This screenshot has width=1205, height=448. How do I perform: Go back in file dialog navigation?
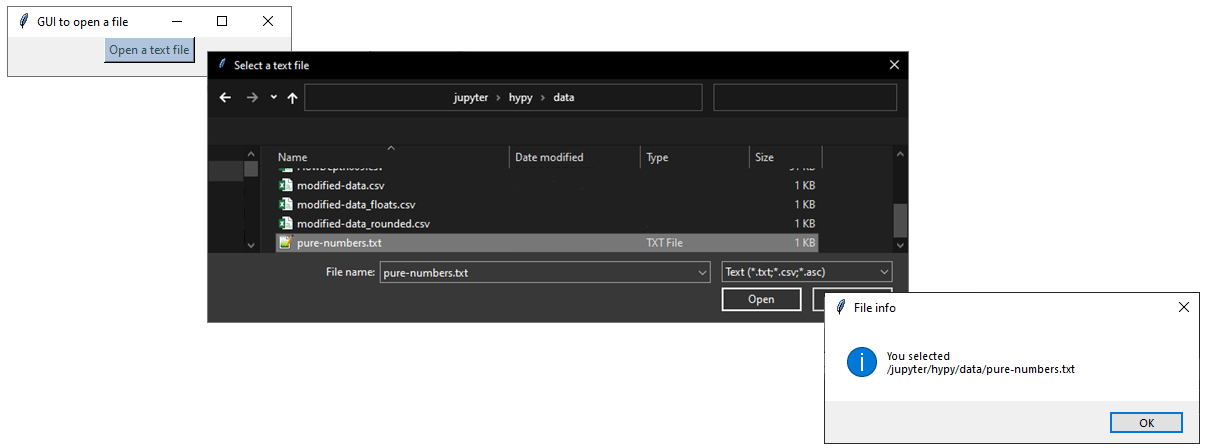225,98
